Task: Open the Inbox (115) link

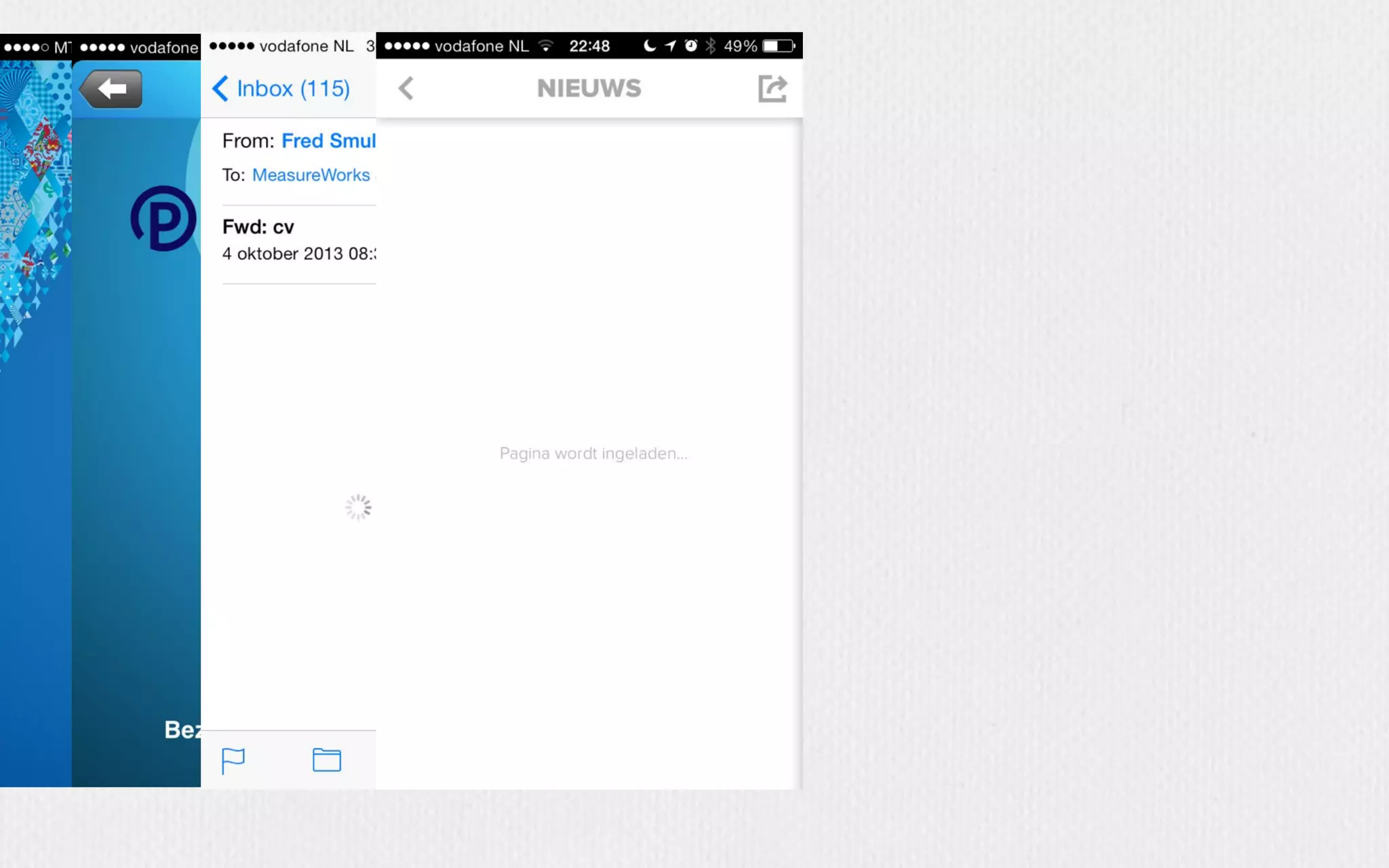Action: pyautogui.click(x=293, y=88)
